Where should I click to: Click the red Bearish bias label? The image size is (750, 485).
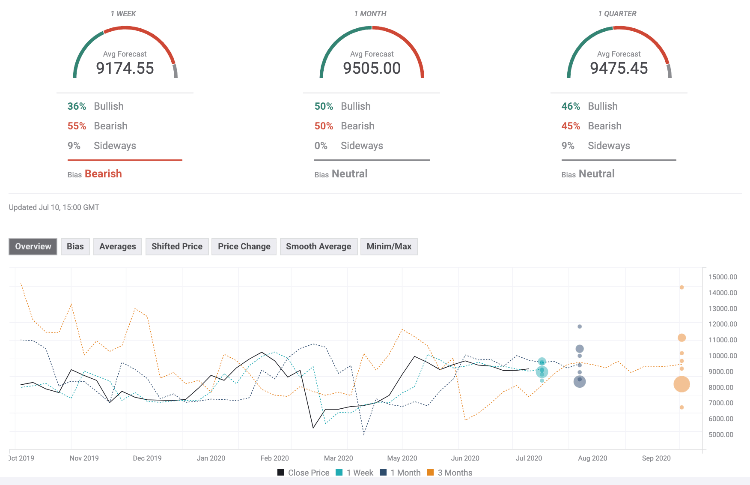(104, 173)
